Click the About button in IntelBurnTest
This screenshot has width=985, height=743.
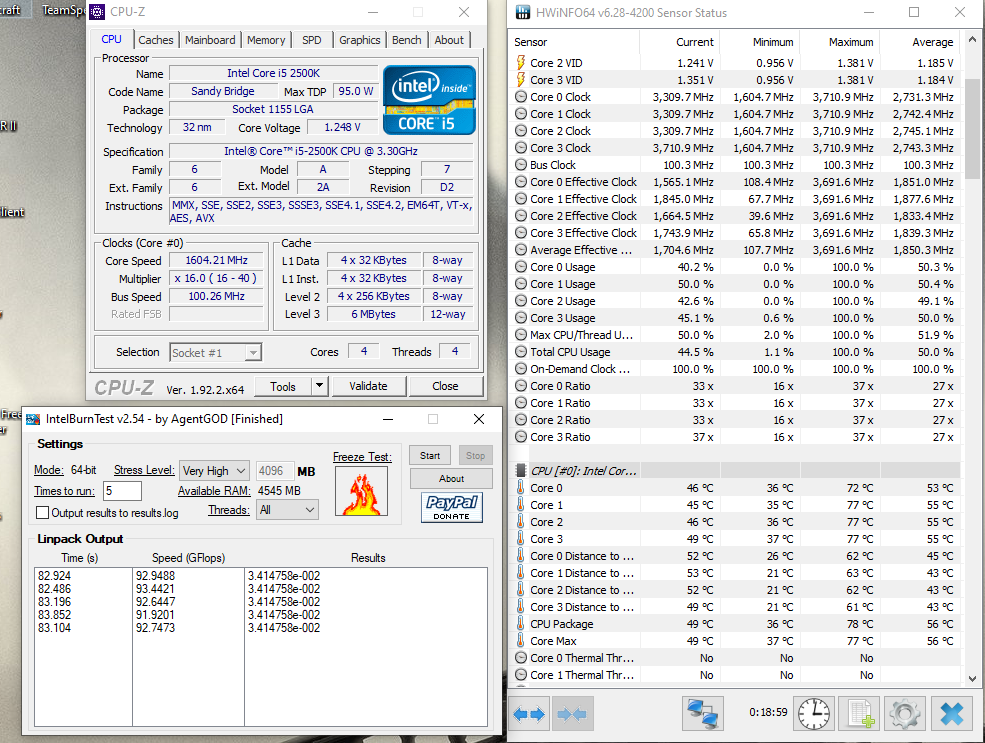(452, 479)
